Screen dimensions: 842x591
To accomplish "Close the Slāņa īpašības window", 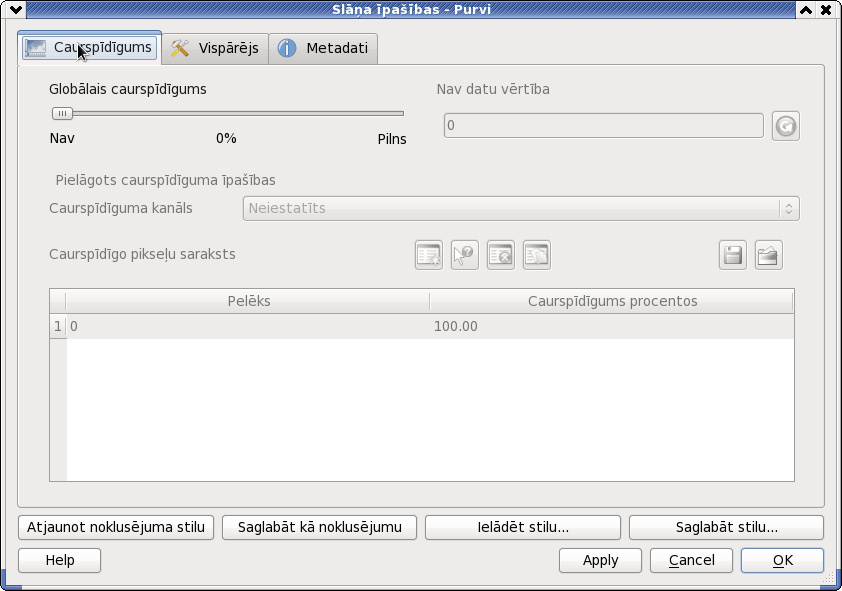I will coord(826,10).
